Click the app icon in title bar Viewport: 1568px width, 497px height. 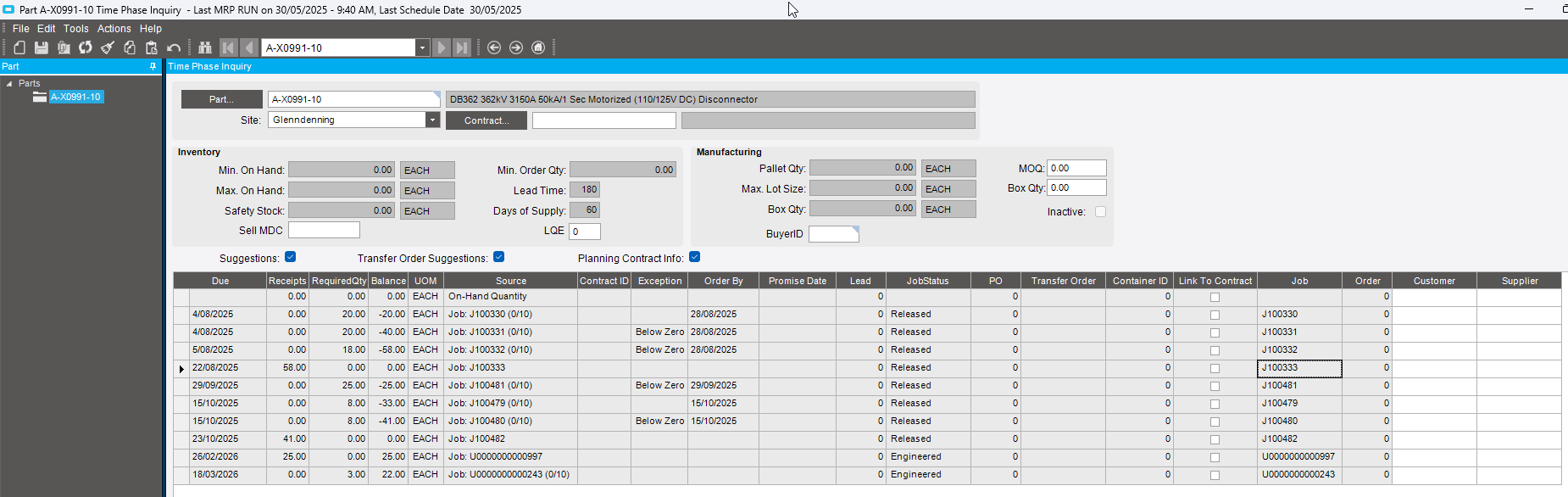[8, 9]
